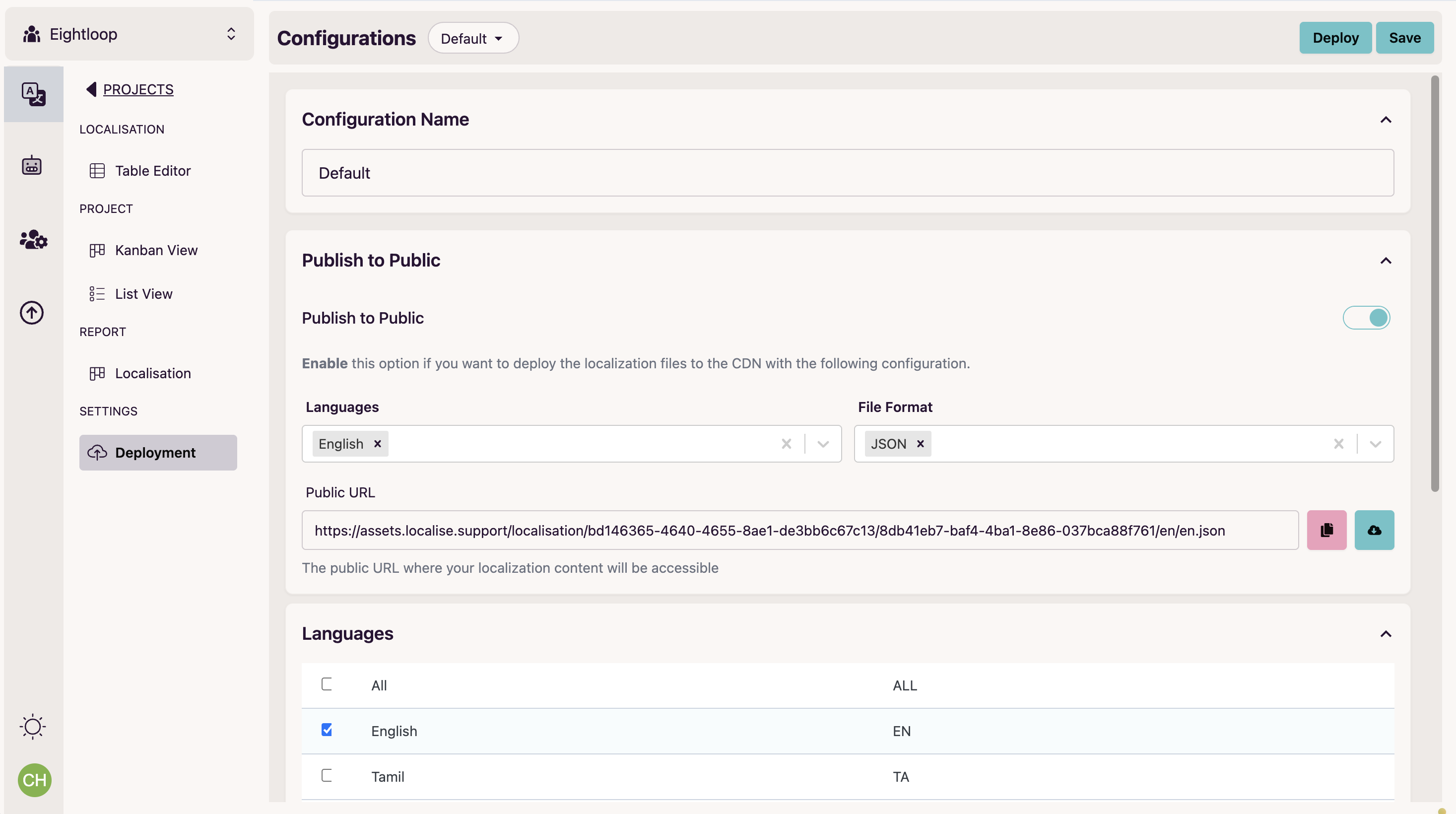The width and height of the screenshot is (1456, 814).
Task: Expand the Languages selection dropdown
Action: 822,444
